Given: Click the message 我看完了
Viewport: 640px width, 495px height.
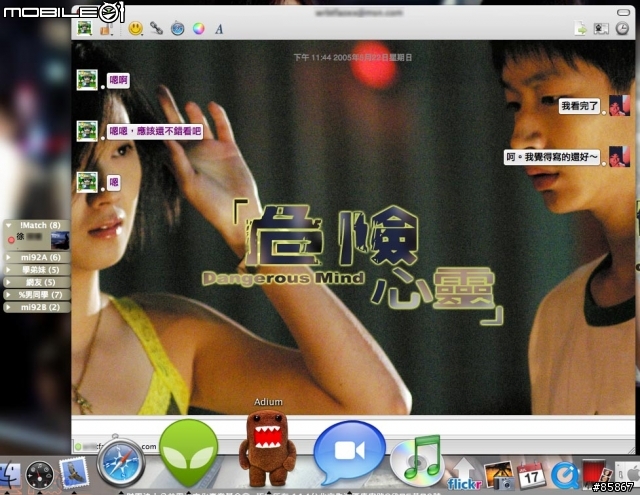Looking at the screenshot, I should [x=580, y=106].
